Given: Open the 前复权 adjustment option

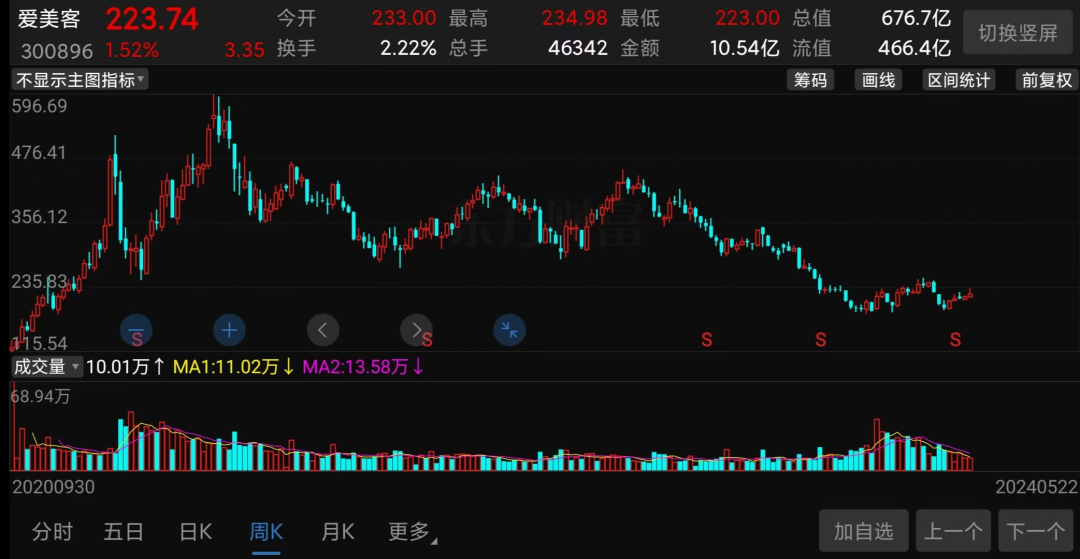Looking at the screenshot, I should 1046,80.
